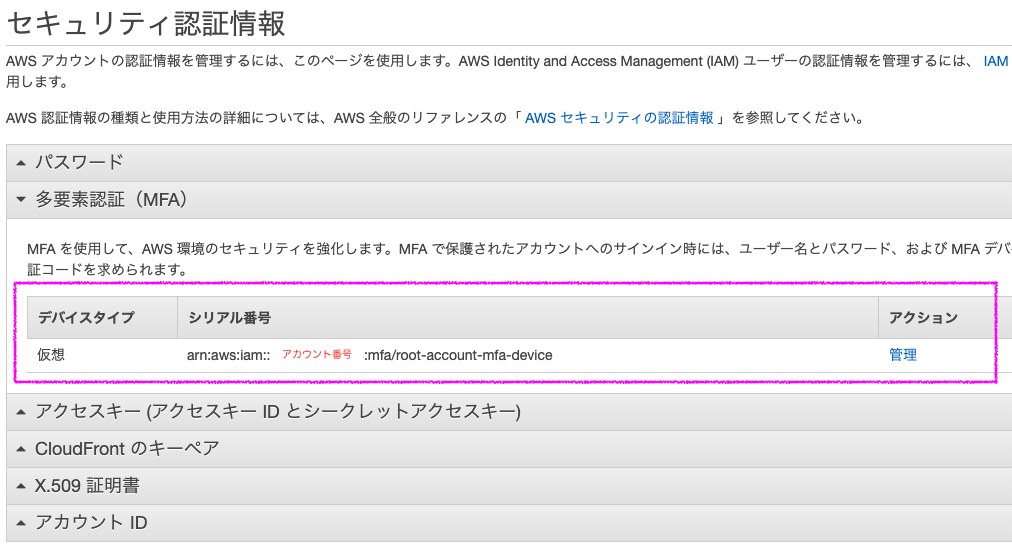The width and height of the screenshot is (1012, 551).
Task: Click the シリアル番号 column header
Action: pos(527,317)
